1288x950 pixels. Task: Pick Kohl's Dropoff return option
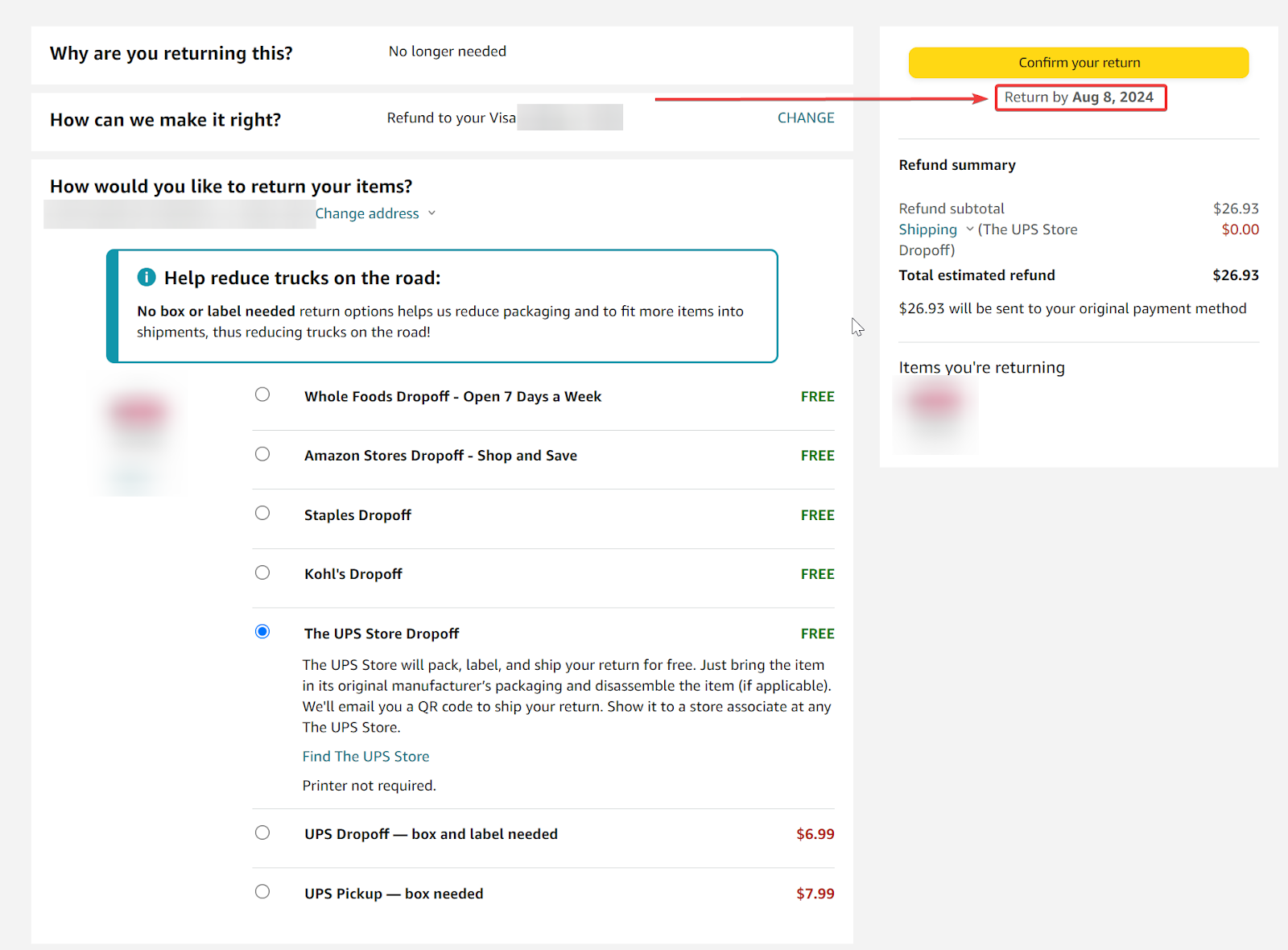pos(262,572)
